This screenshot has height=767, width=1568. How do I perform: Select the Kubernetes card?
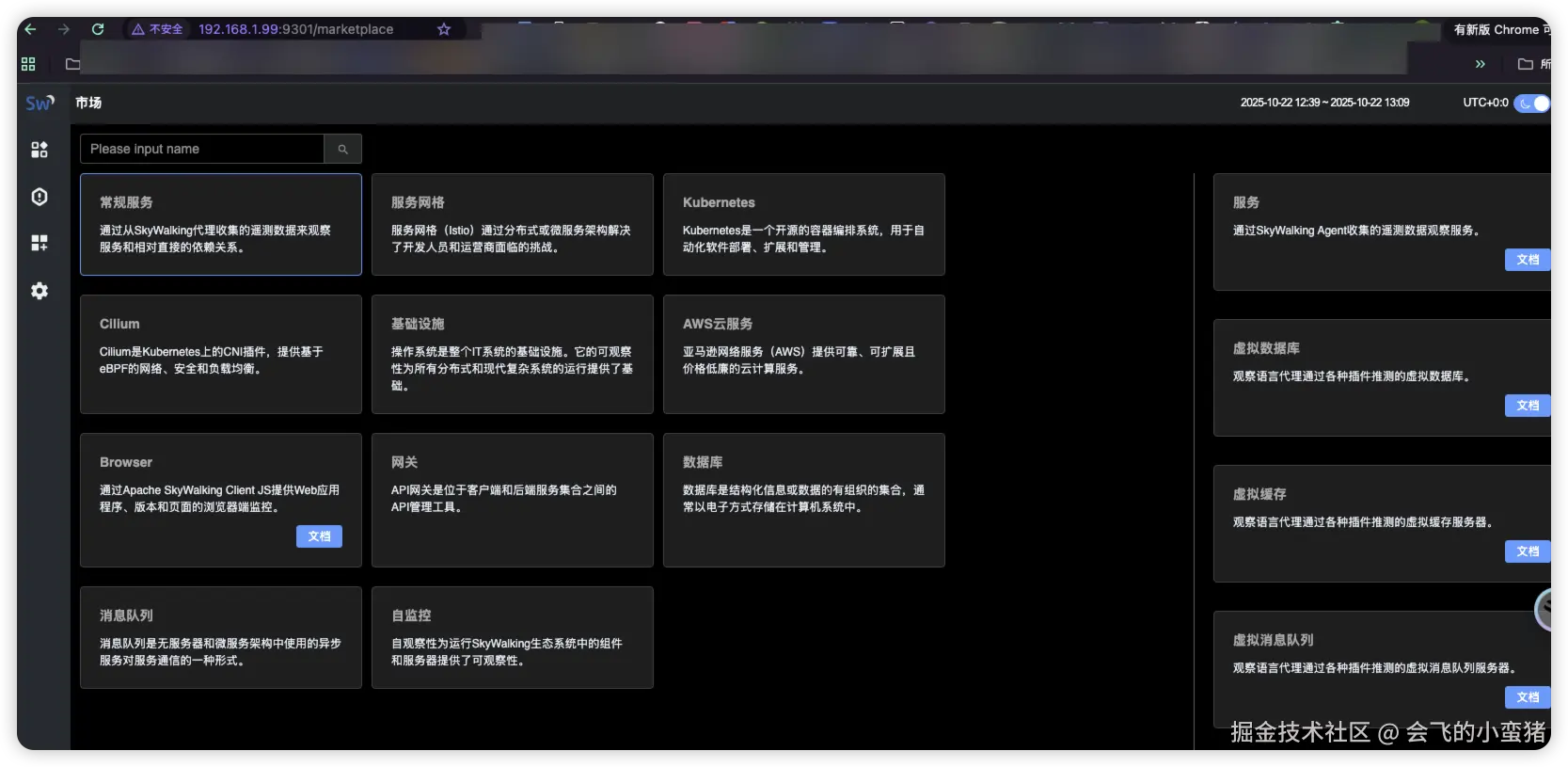pos(804,224)
